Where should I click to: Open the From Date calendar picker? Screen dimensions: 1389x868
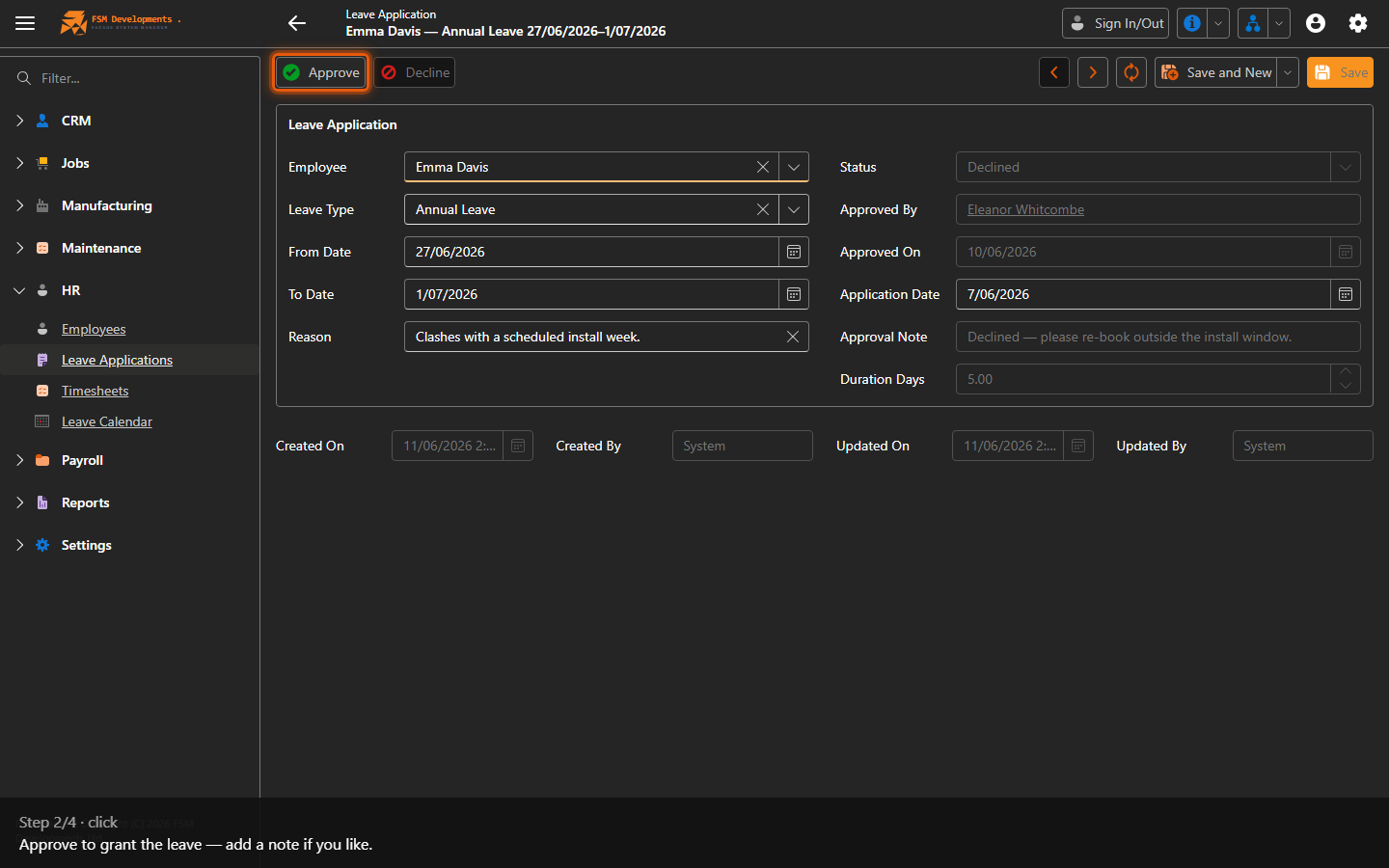click(x=794, y=252)
